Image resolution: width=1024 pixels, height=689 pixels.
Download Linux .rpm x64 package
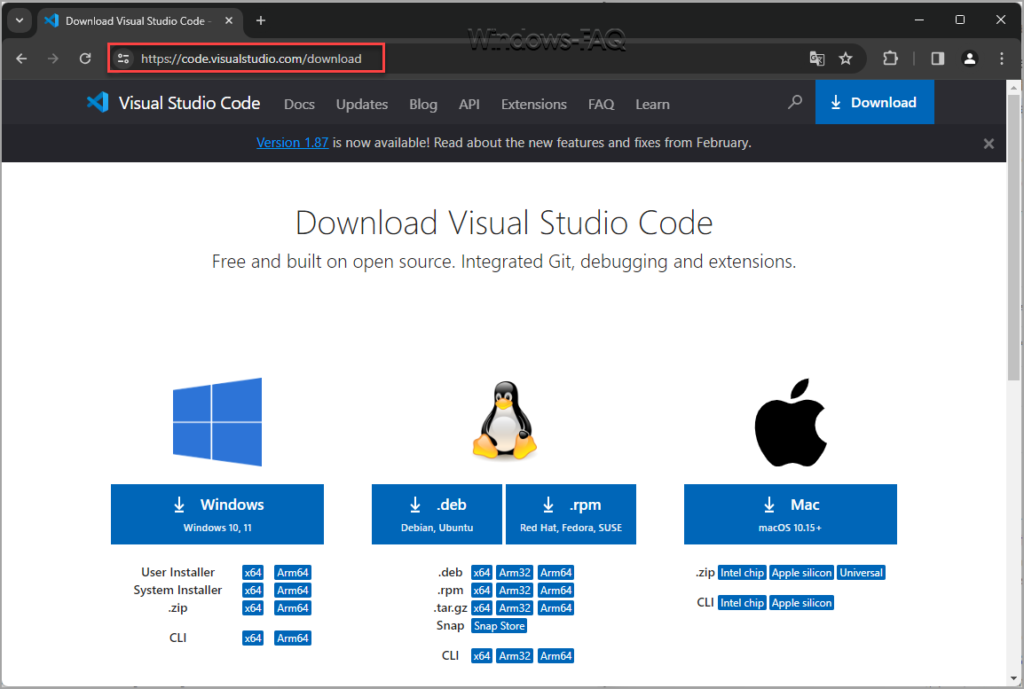pyautogui.click(x=481, y=590)
